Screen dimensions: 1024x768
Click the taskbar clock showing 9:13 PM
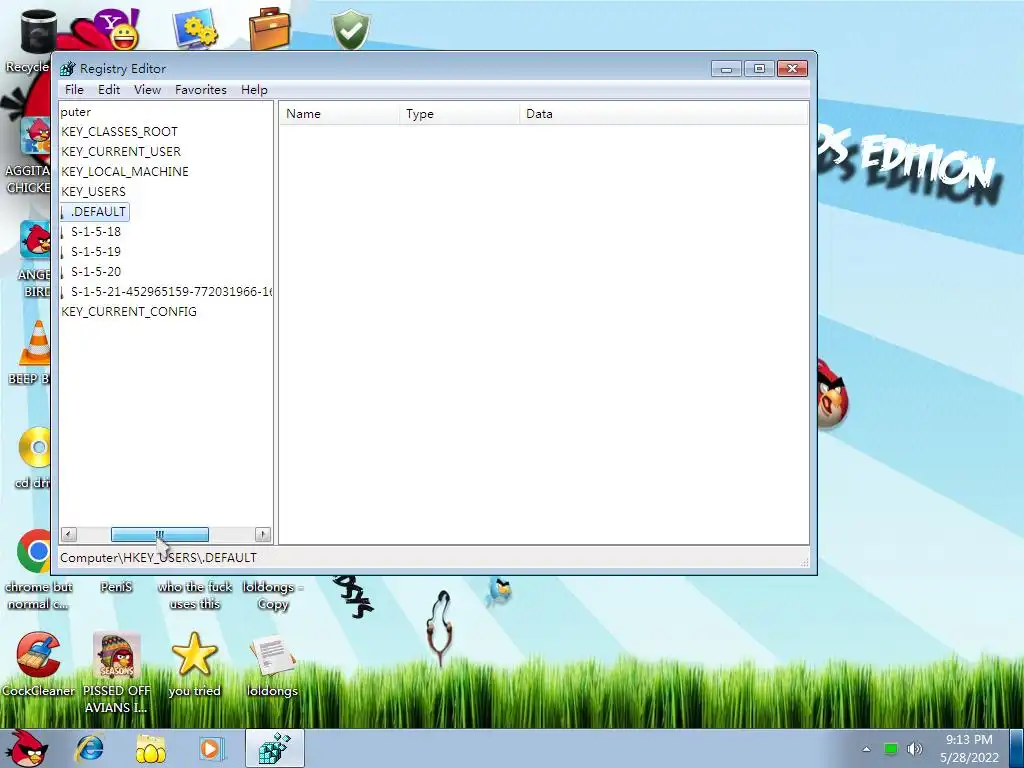[969, 748]
